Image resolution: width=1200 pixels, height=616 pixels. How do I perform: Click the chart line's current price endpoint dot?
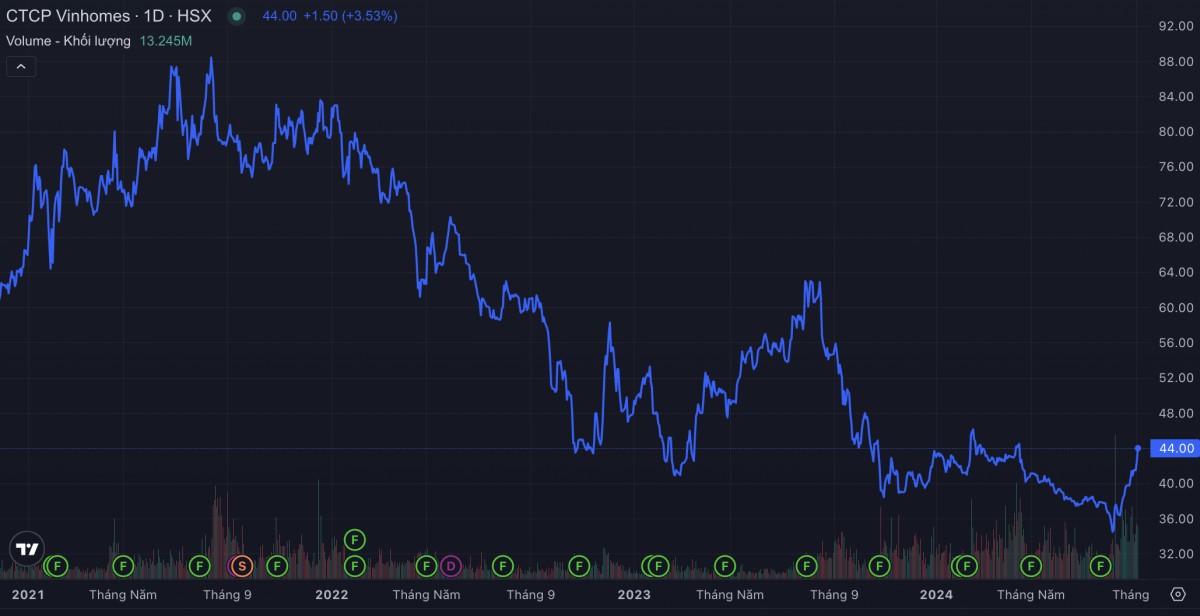[x=1138, y=448]
